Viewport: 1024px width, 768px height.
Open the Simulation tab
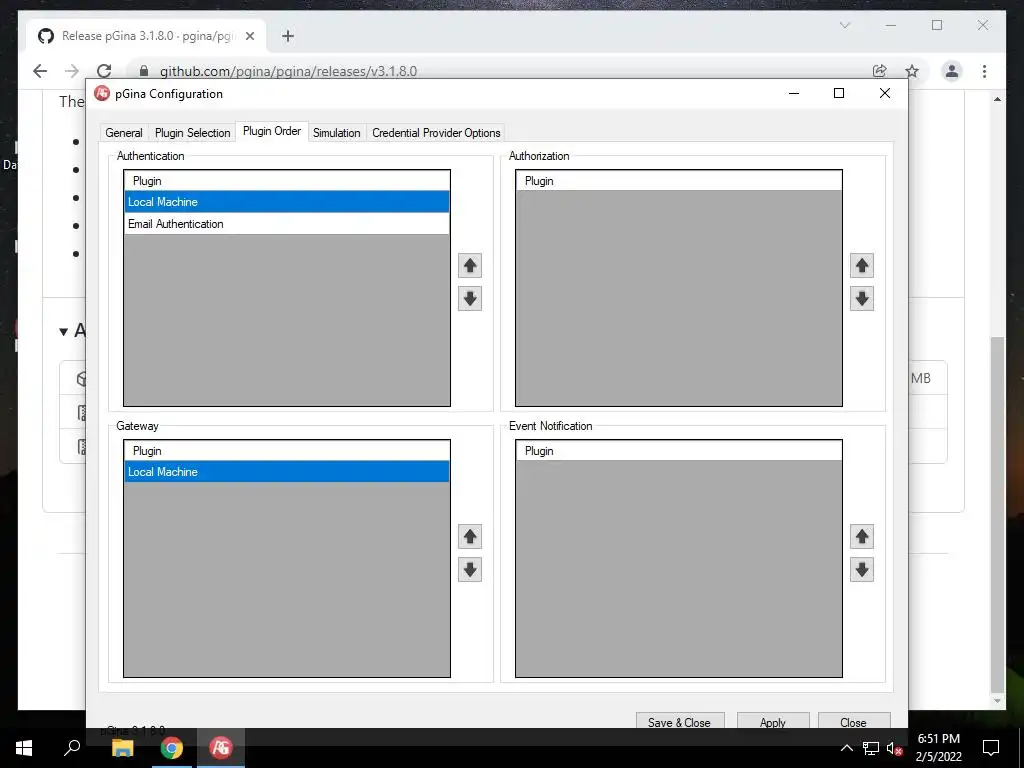click(x=336, y=133)
